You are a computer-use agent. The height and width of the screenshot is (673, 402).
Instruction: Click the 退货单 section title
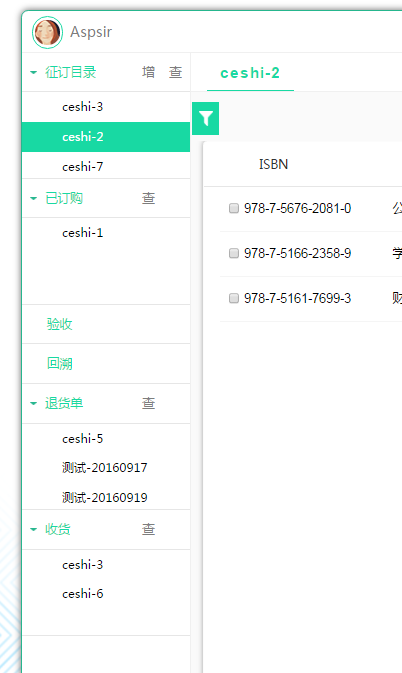(x=64, y=403)
